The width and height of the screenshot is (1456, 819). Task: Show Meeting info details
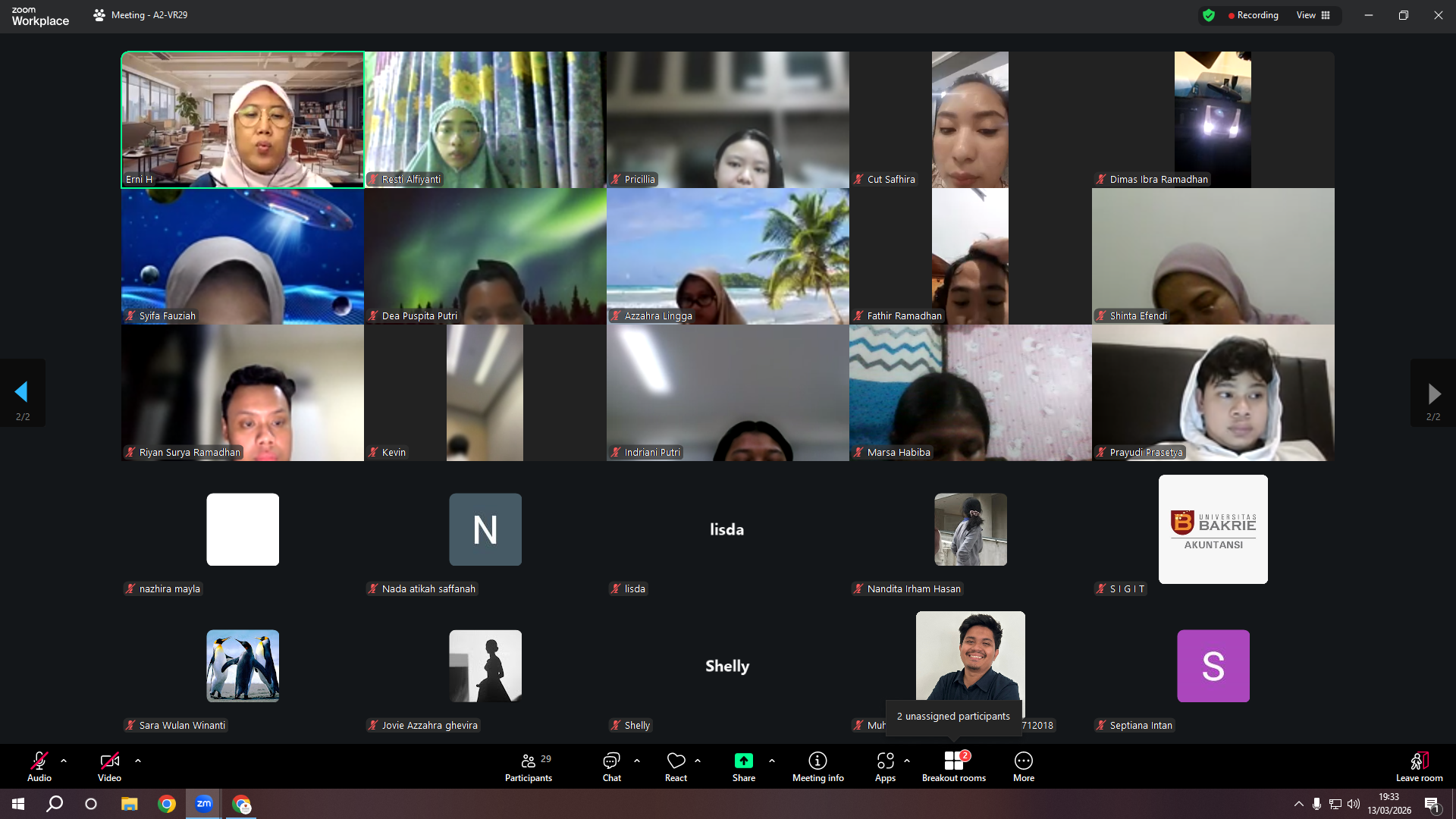(818, 766)
